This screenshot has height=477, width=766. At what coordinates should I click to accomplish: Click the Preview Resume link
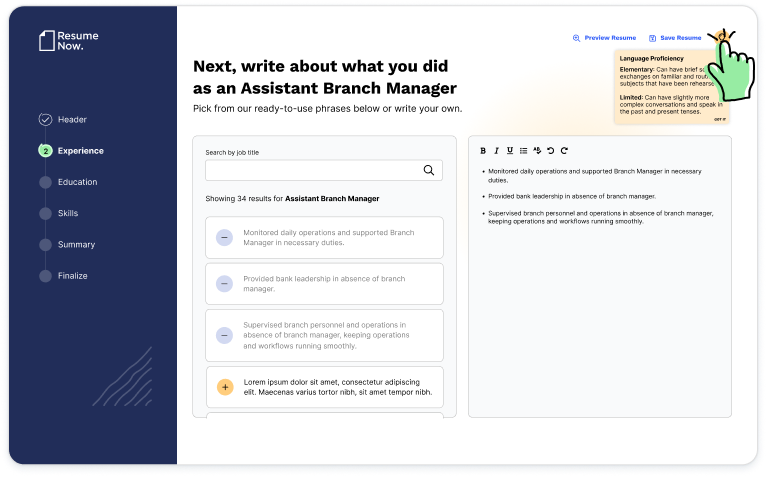(604, 38)
